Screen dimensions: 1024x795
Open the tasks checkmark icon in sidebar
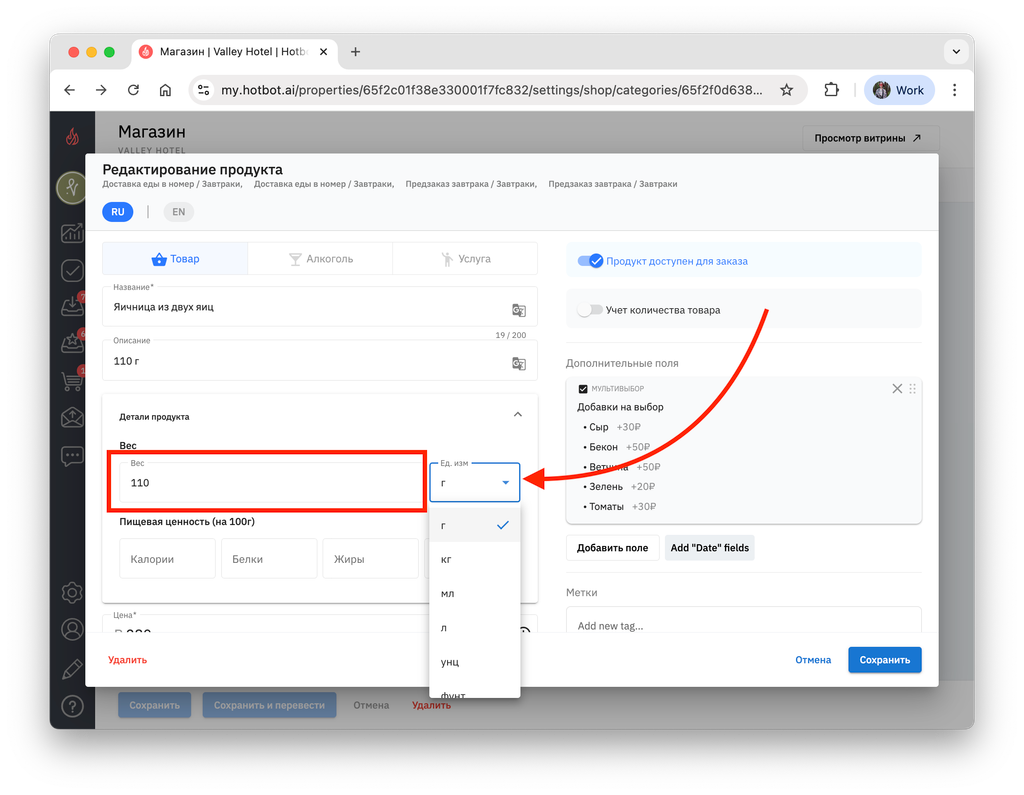(72, 270)
